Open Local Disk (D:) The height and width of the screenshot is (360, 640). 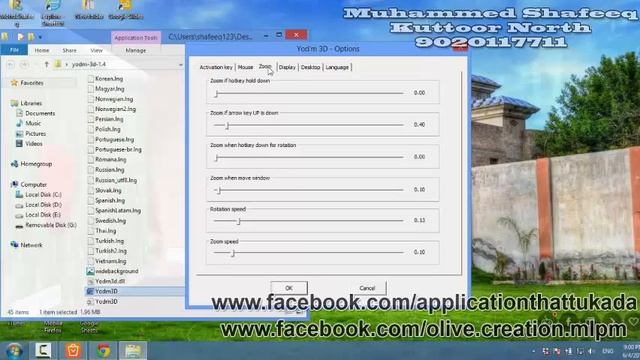pyautogui.click(x=43, y=205)
